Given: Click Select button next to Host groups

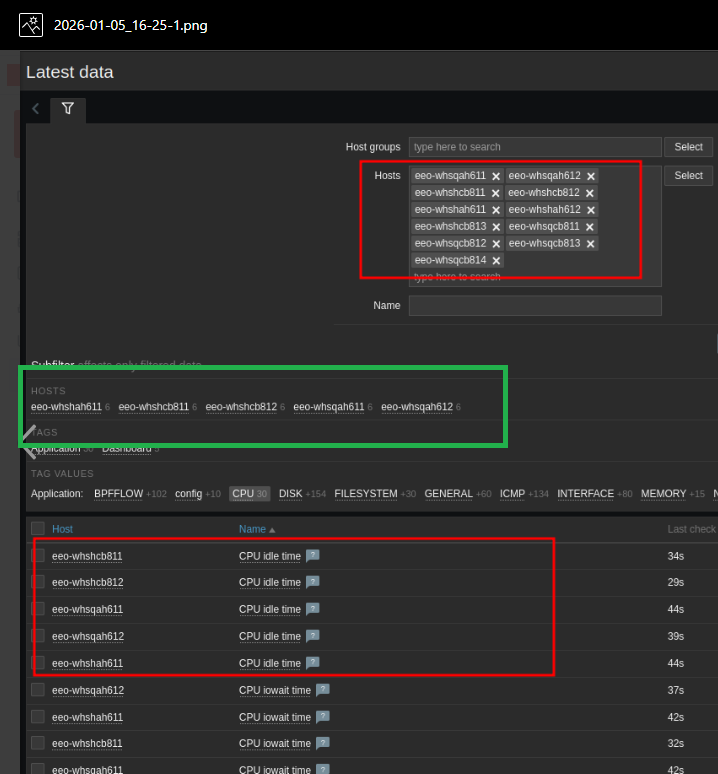Looking at the screenshot, I should pyautogui.click(x=688, y=147).
